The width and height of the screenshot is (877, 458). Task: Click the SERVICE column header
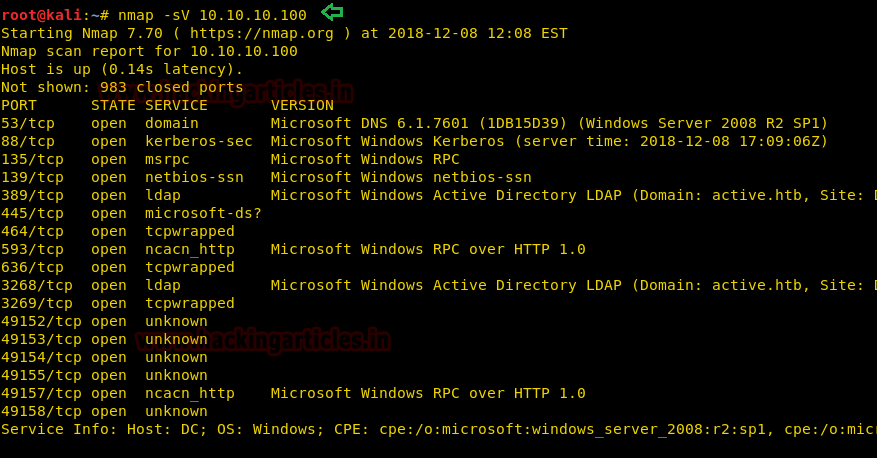pyautogui.click(x=176, y=105)
